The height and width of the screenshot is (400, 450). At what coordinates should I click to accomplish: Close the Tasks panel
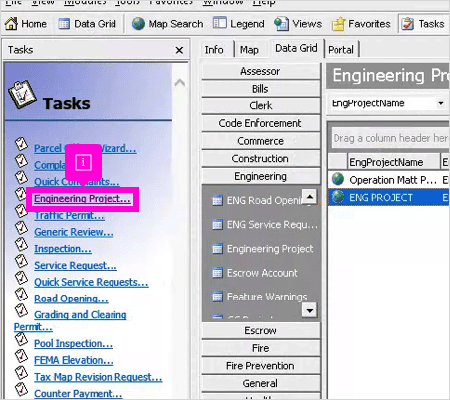point(179,50)
